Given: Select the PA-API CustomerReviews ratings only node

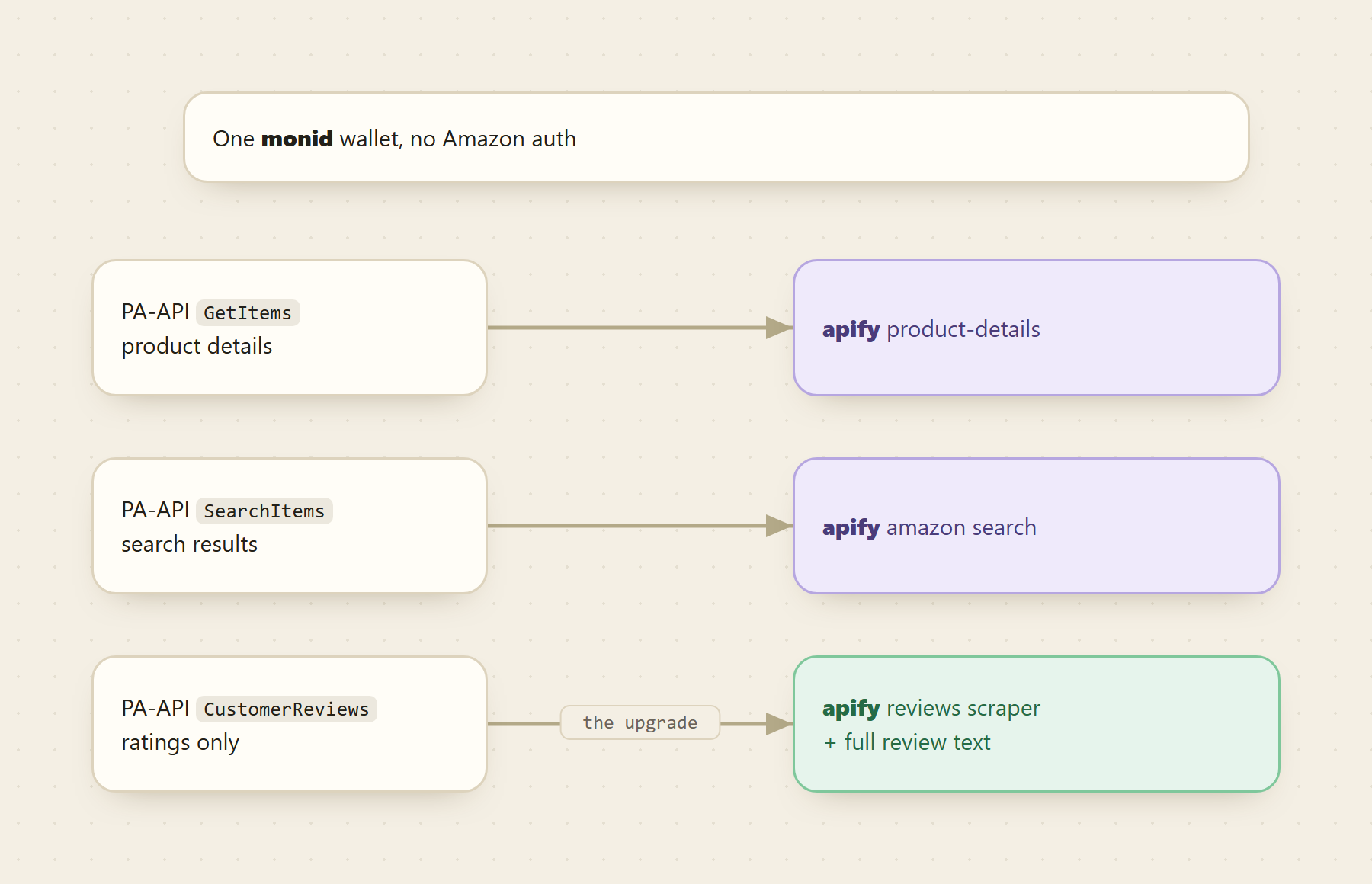Looking at the screenshot, I should 290,724.
